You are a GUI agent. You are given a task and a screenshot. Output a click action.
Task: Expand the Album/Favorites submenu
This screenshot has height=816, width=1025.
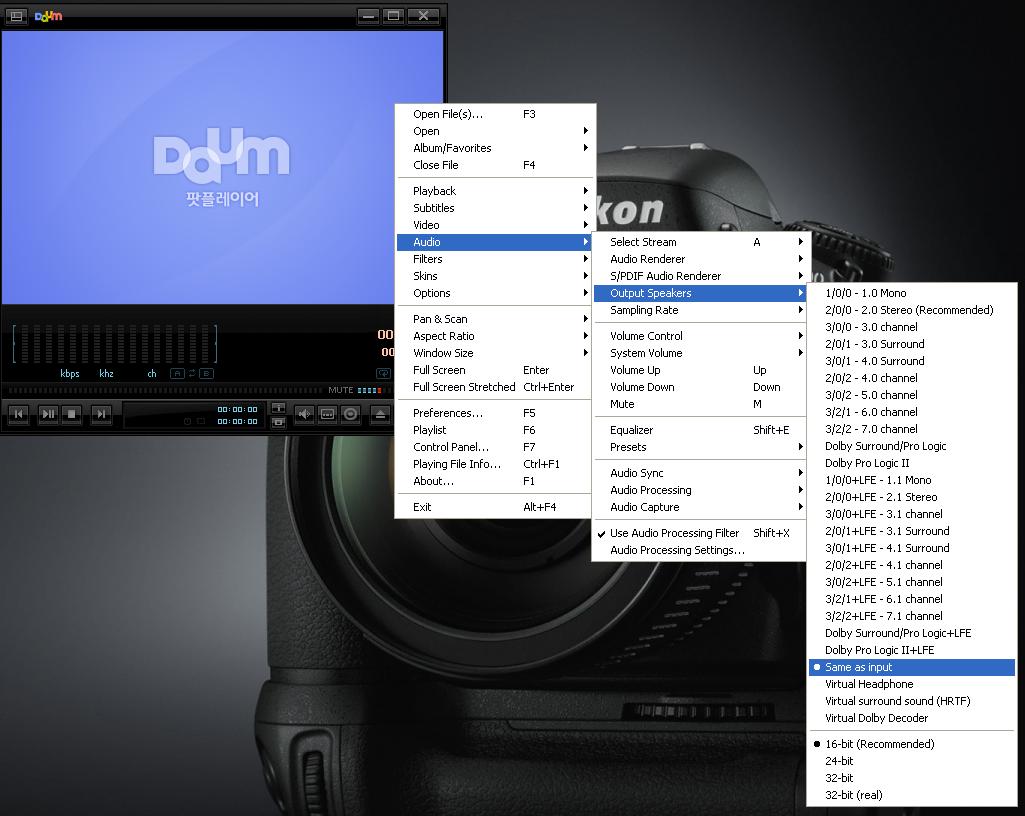click(496, 148)
